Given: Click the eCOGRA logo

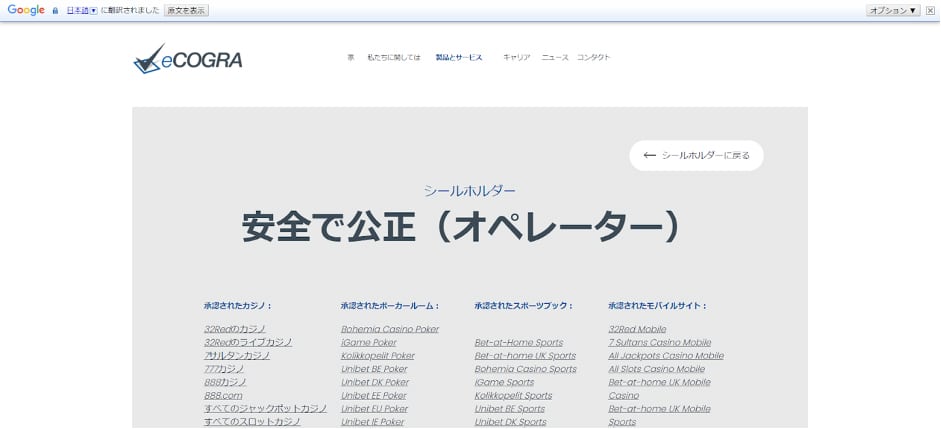Looking at the screenshot, I should coord(188,58).
